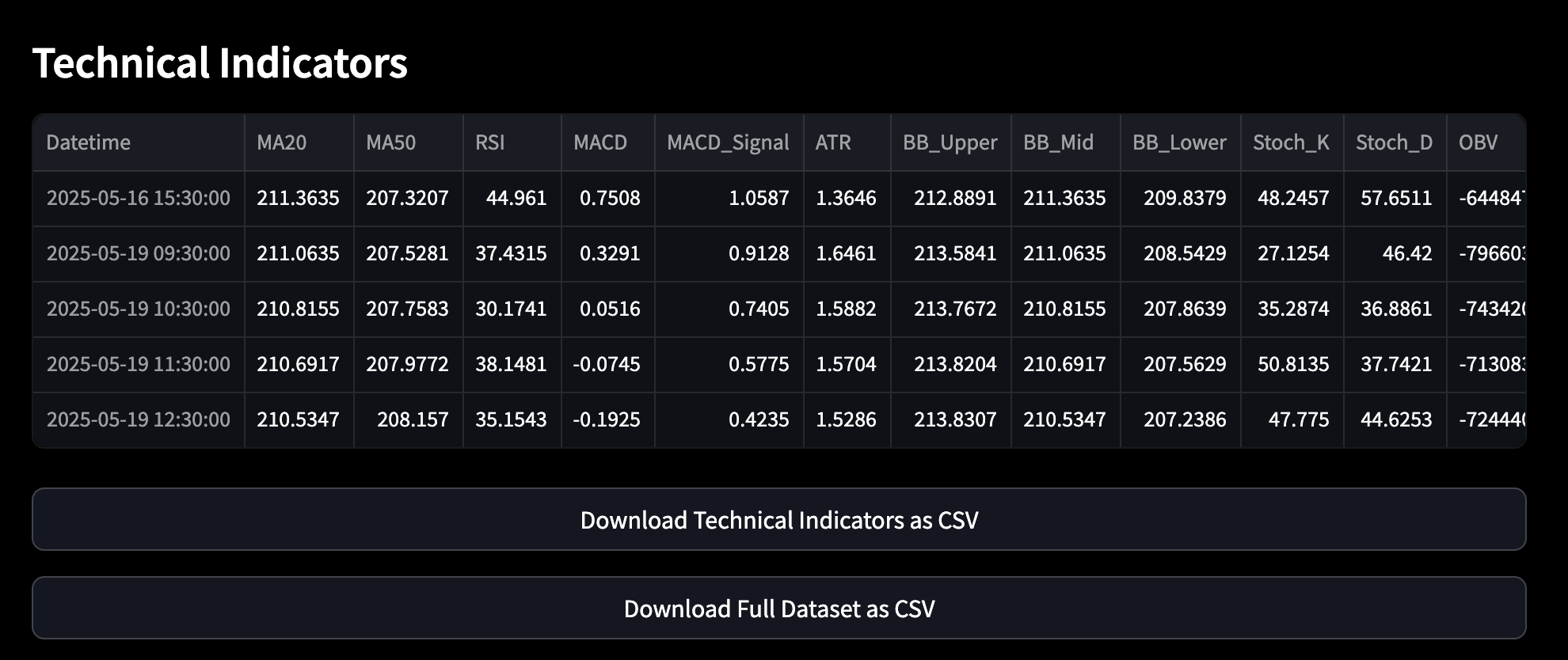
Task: Click RSI cell 35.1543
Action: 512,419
